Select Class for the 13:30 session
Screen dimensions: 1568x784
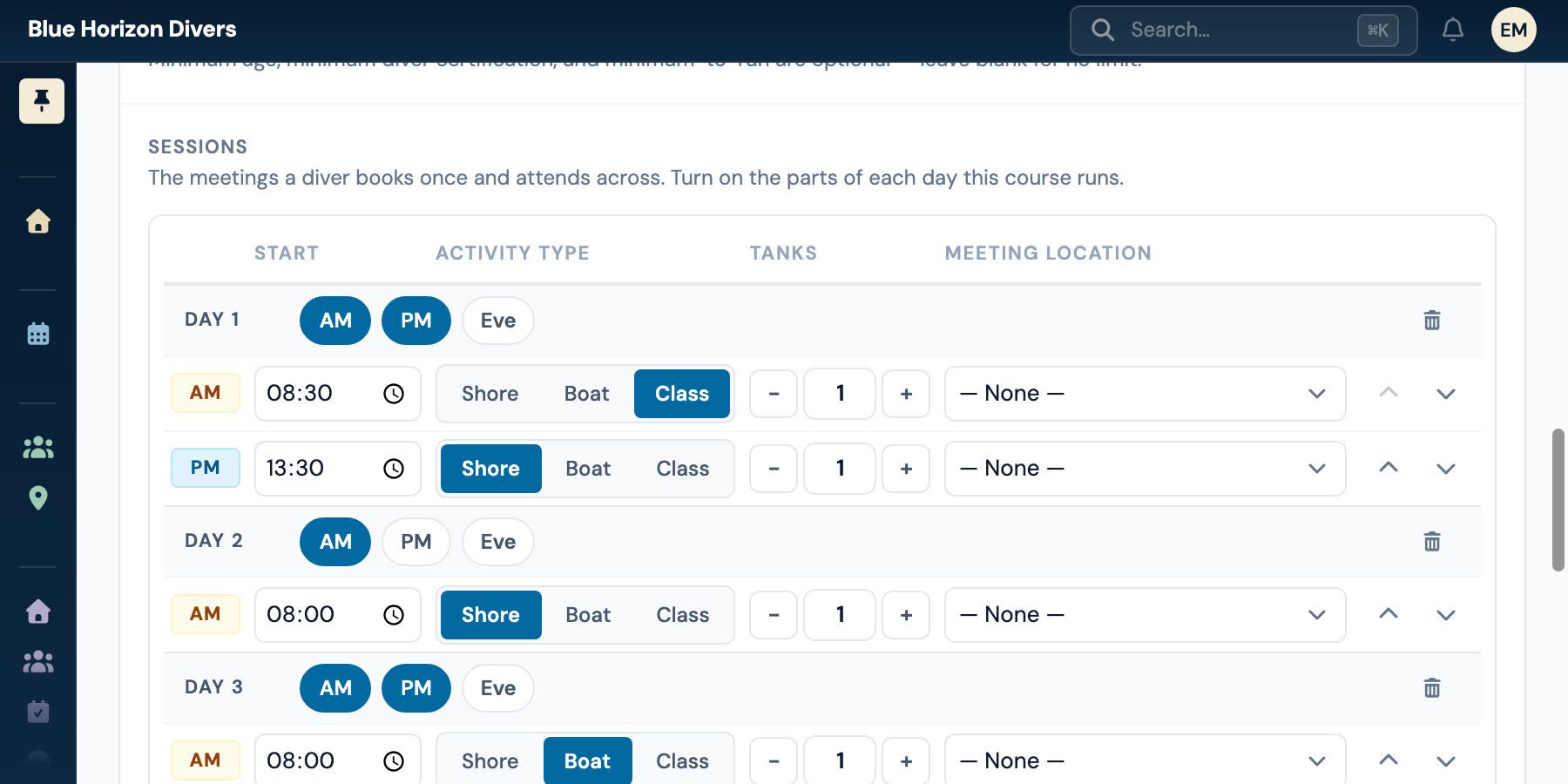coord(683,469)
